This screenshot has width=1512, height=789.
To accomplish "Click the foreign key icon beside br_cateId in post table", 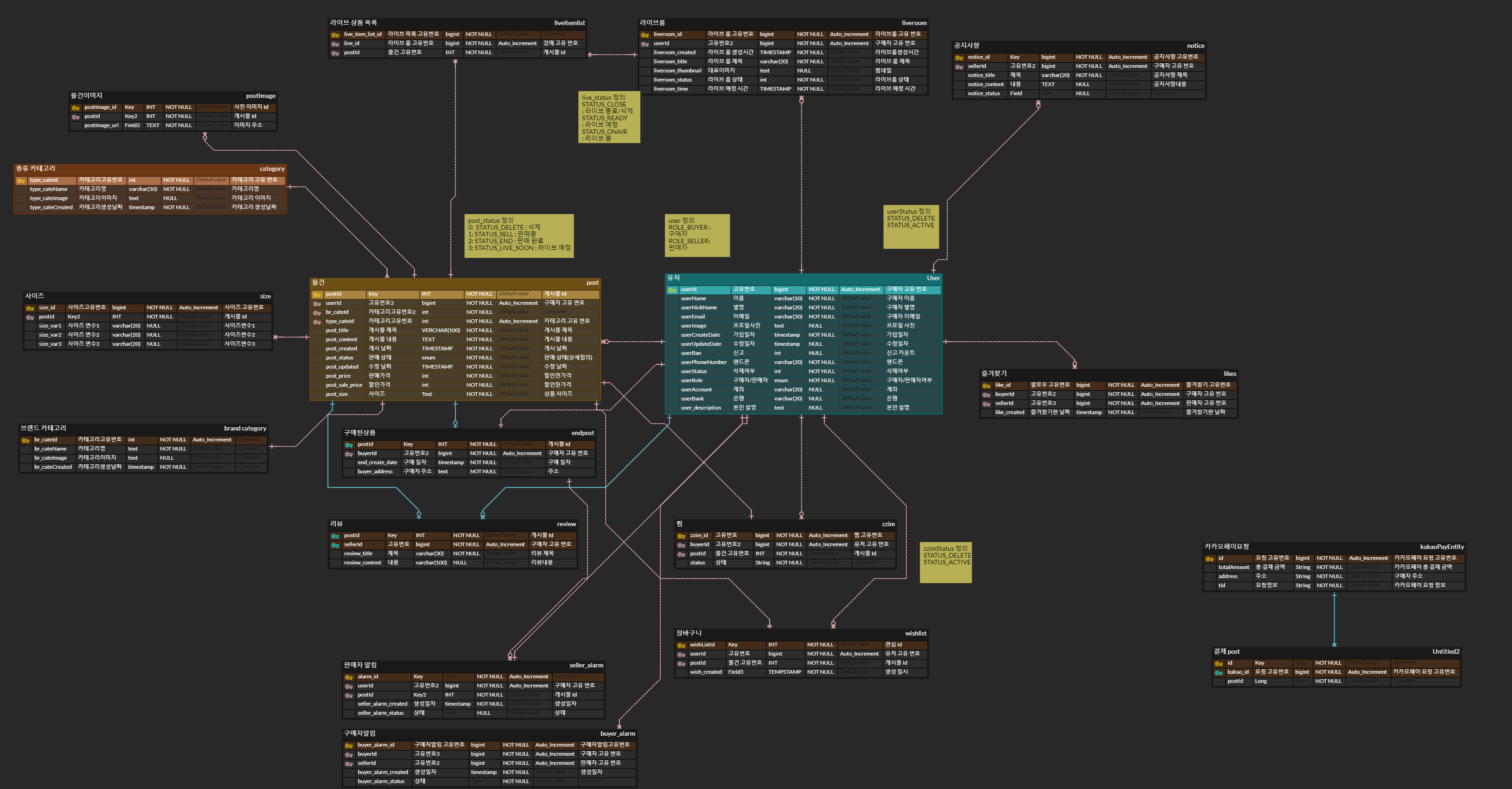I will pos(317,313).
